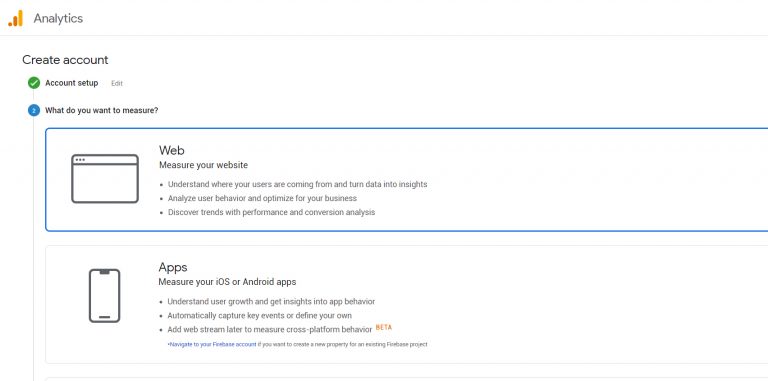Click the Measure your website subtitle
The height and width of the screenshot is (381, 768).
tap(203, 165)
